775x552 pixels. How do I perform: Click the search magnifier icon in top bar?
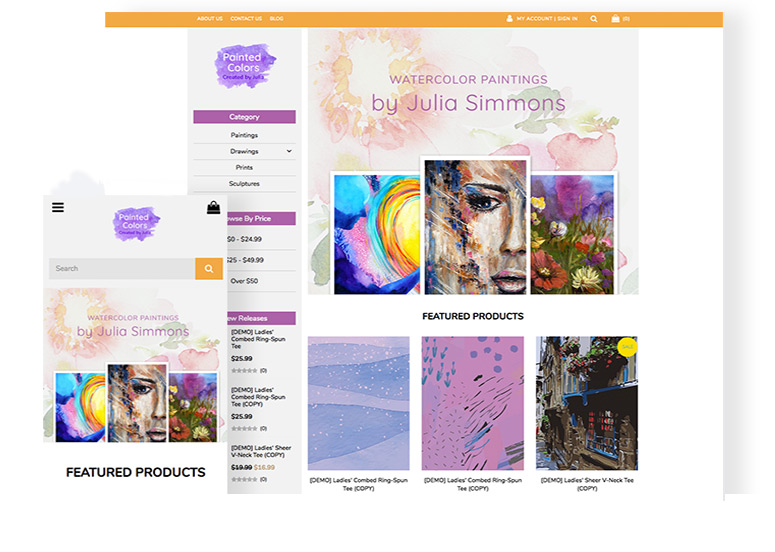pyautogui.click(x=594, y=19)
